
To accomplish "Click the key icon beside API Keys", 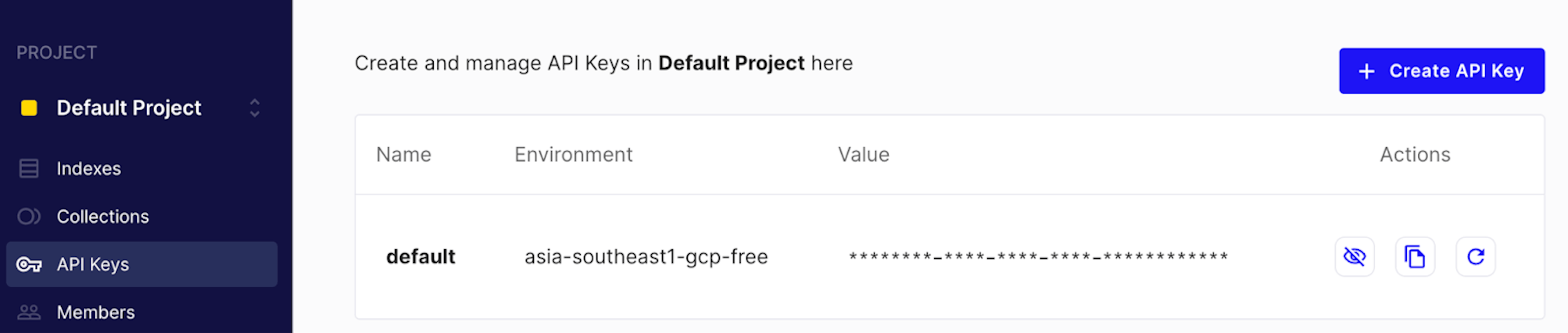I will point(29,265).
